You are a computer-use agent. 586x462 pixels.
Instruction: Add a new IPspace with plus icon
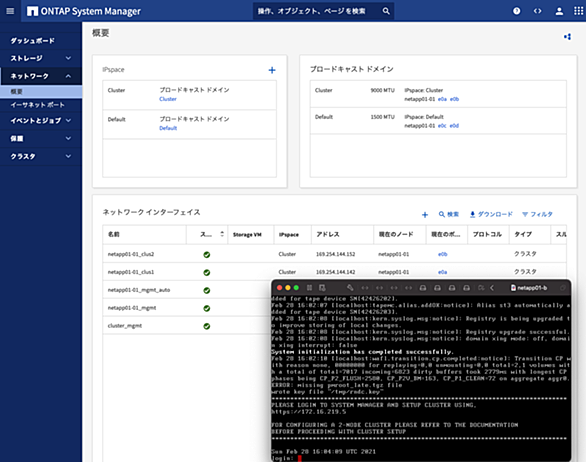(x=272, y=70)
